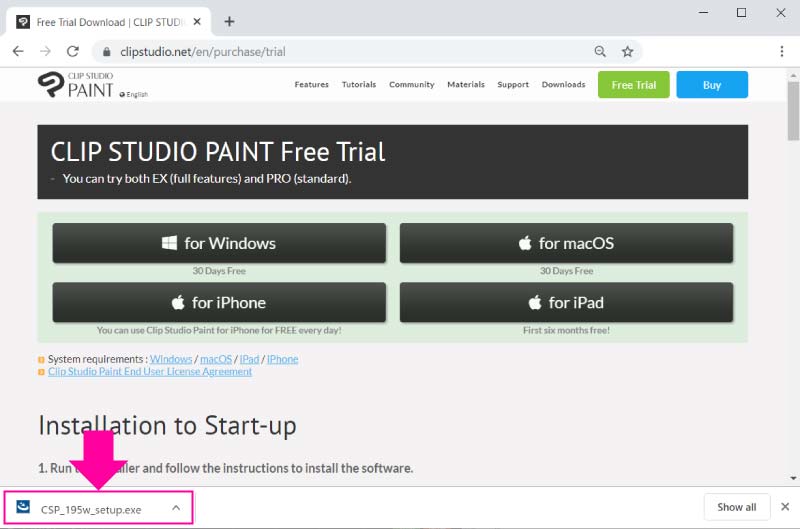Expand options for CSP_195w_setup.exe download

click(x=176, y=508)
